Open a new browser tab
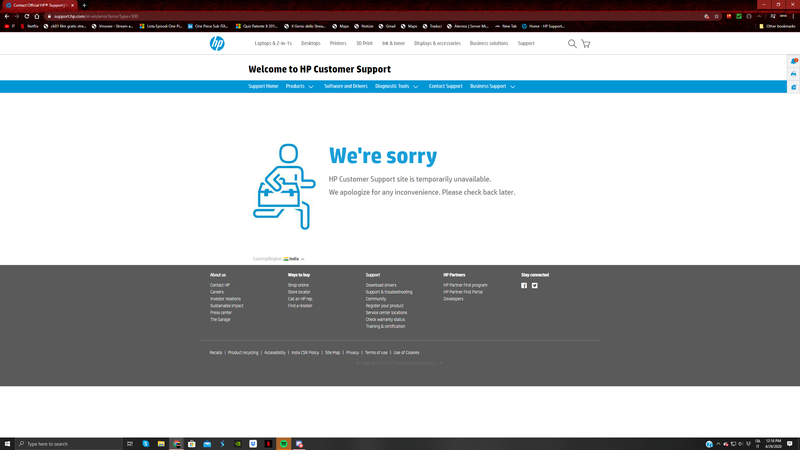The image size is (800, 450). click(84, 5)
